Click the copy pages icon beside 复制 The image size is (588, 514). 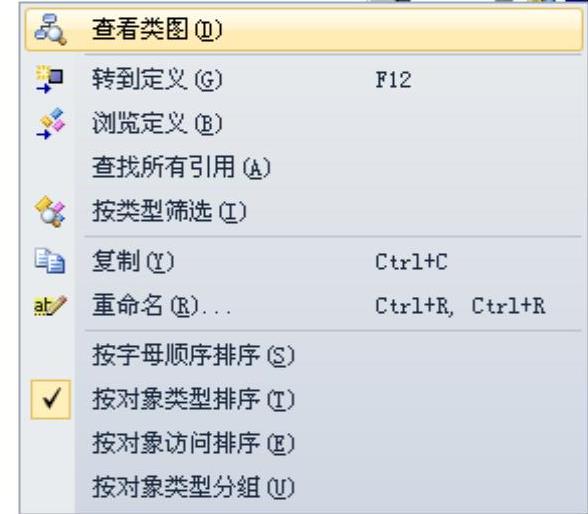tap(50, 261)
